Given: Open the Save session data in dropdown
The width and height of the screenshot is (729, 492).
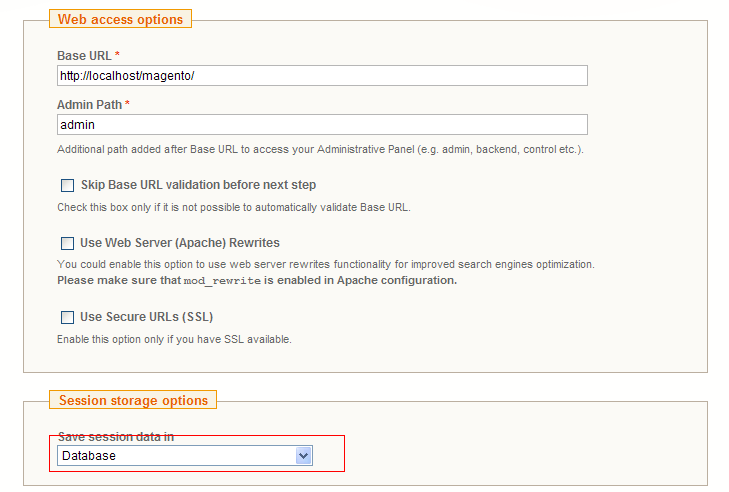Looking at the screenshot, I should point(185,456).
